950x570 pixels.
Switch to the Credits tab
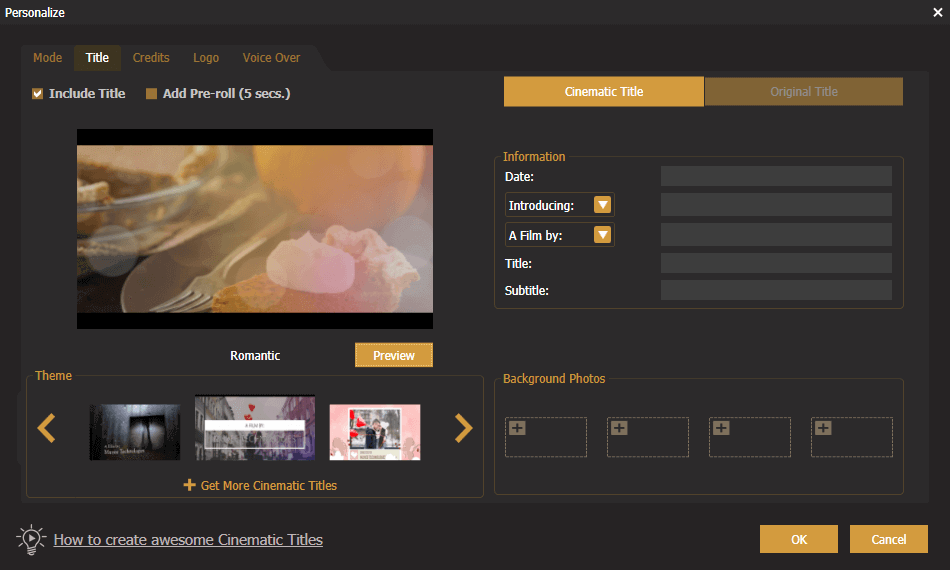[151, 58]
